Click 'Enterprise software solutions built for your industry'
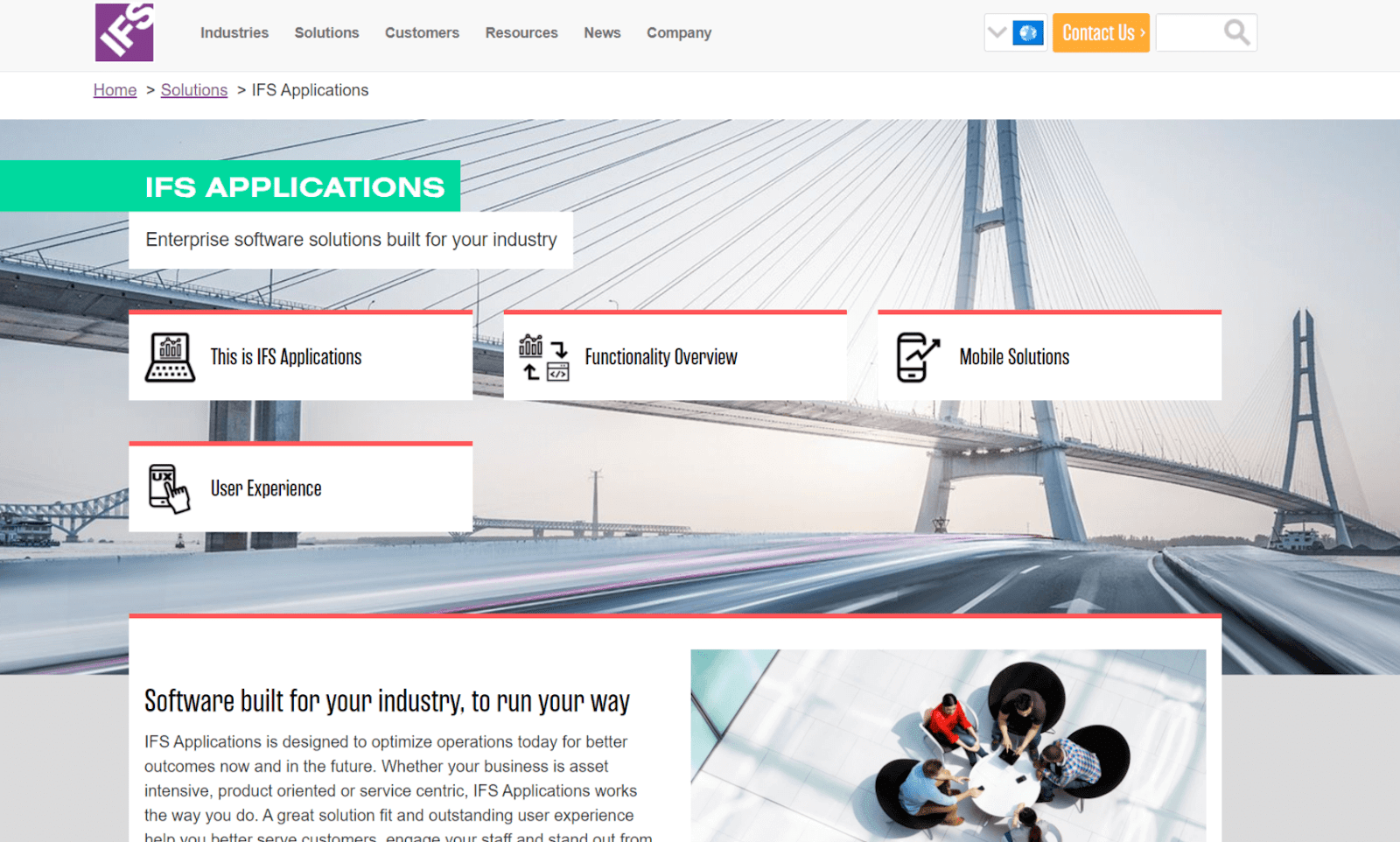 click(x=351, y=240)
